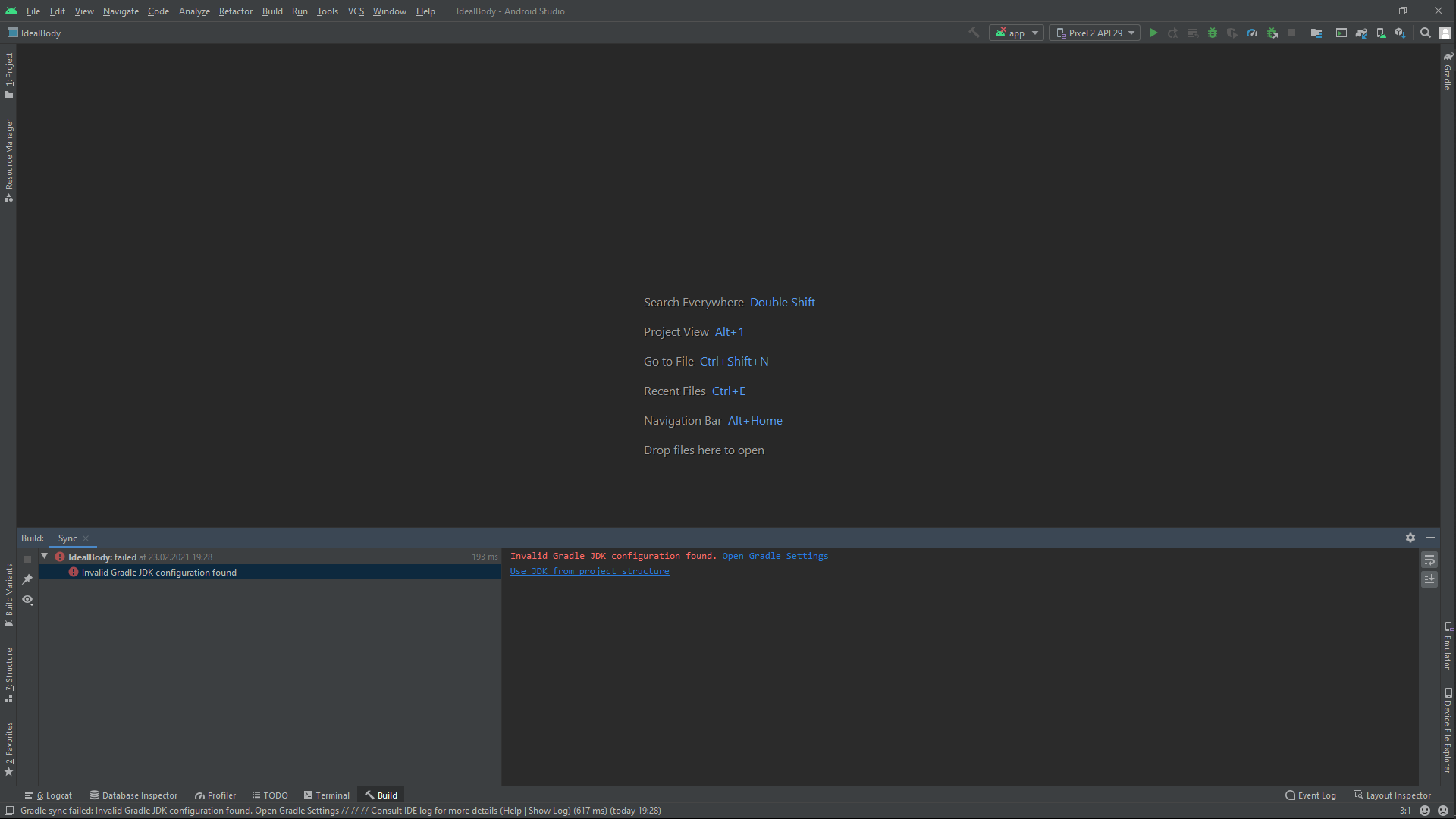1456x819 pixels.
Task: Open the Project side panel
Action: pos(9,75)
